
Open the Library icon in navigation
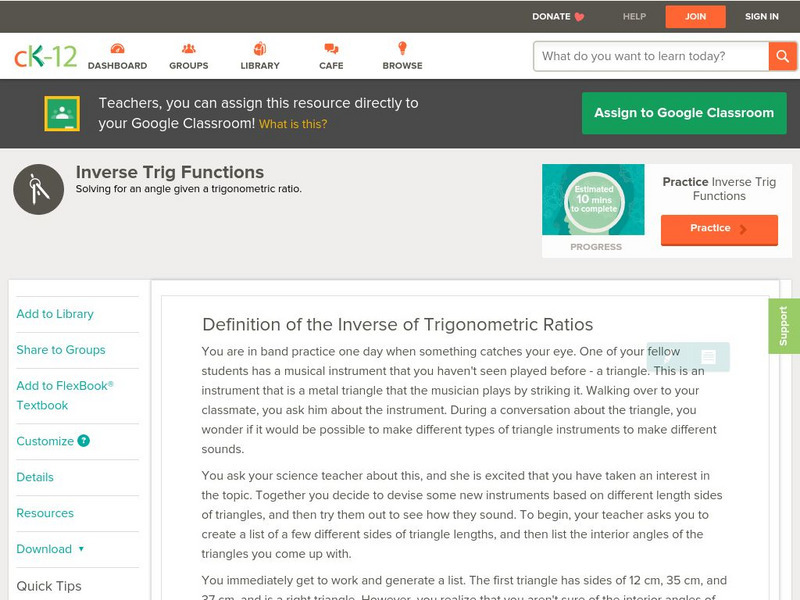260,49
